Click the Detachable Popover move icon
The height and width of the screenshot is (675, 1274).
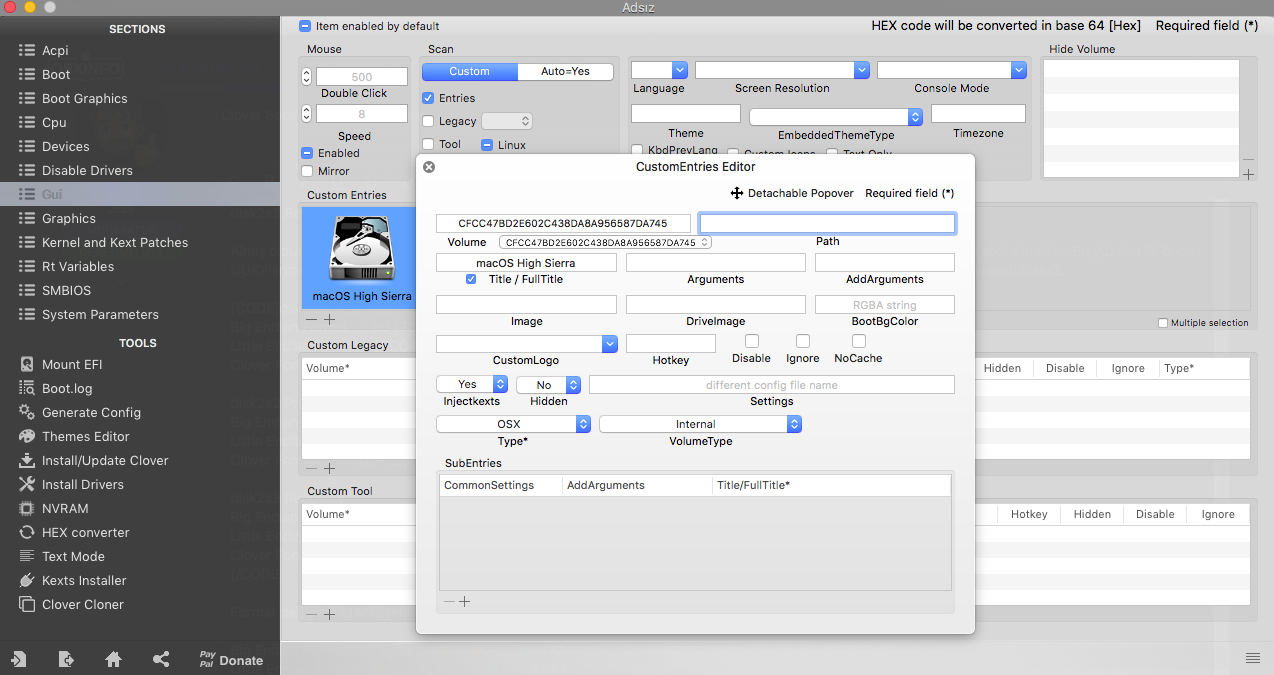point(736,193)
